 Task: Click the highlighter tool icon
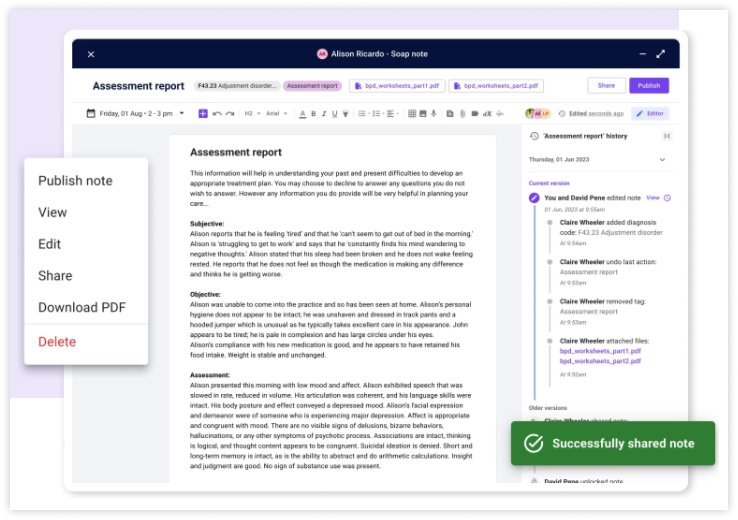[x=345, y=113]
